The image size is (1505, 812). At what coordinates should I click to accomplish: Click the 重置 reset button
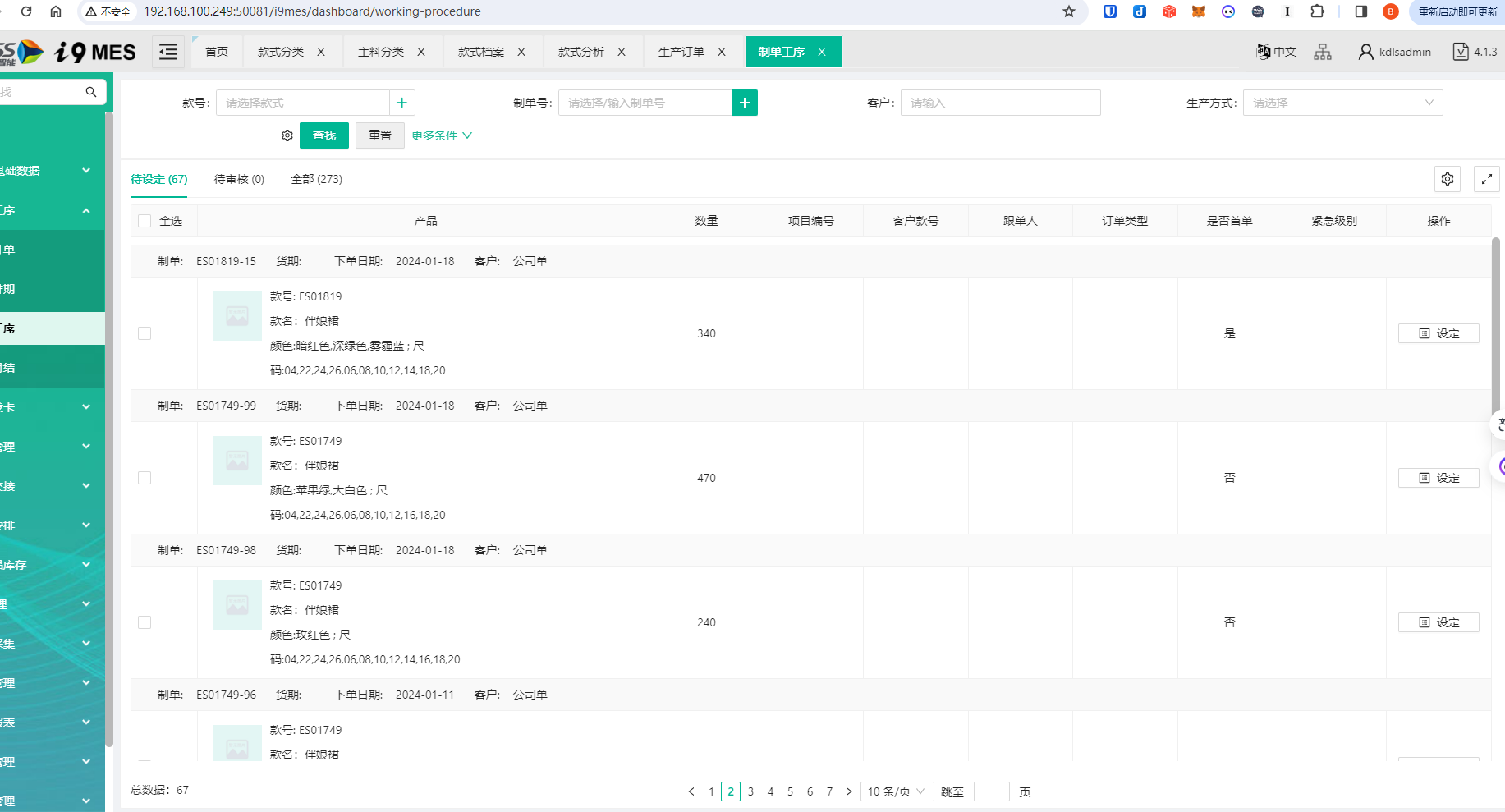click(x=380, y=135)
